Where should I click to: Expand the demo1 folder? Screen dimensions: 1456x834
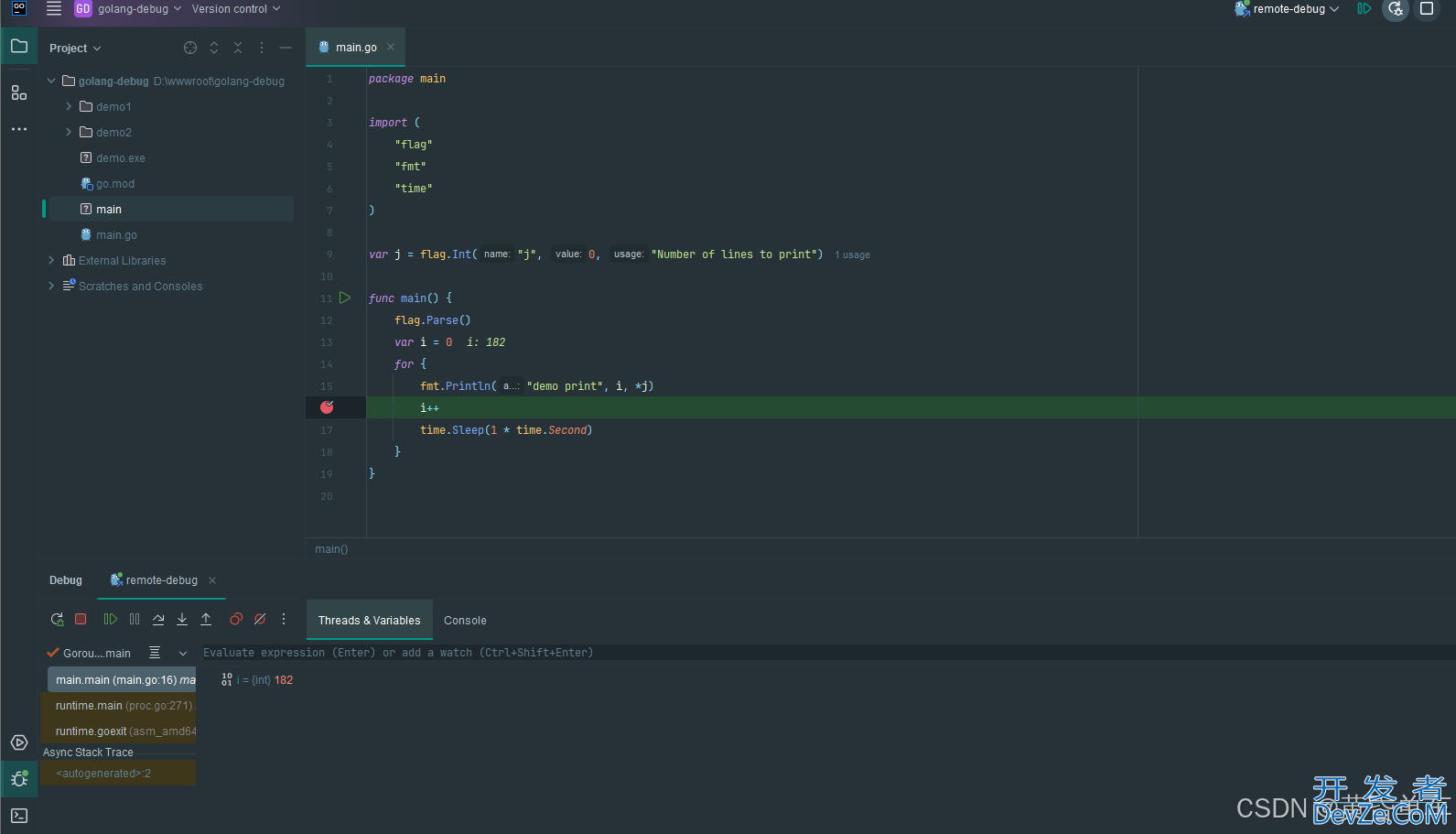click(x=69, y=106)
